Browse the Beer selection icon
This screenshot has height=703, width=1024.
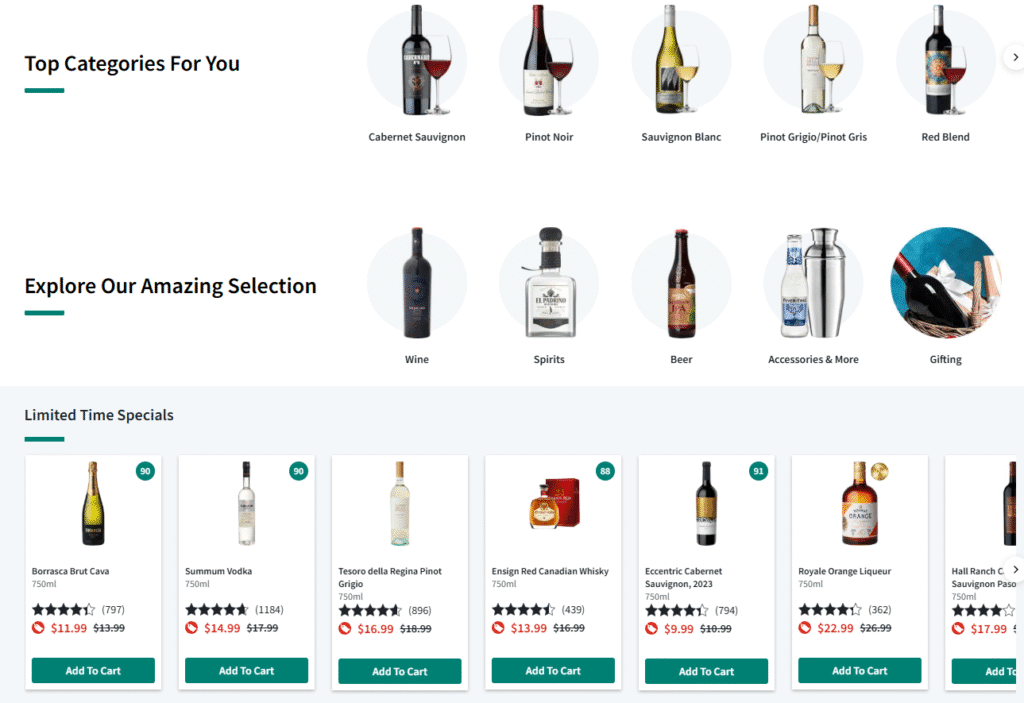[681, 283]
